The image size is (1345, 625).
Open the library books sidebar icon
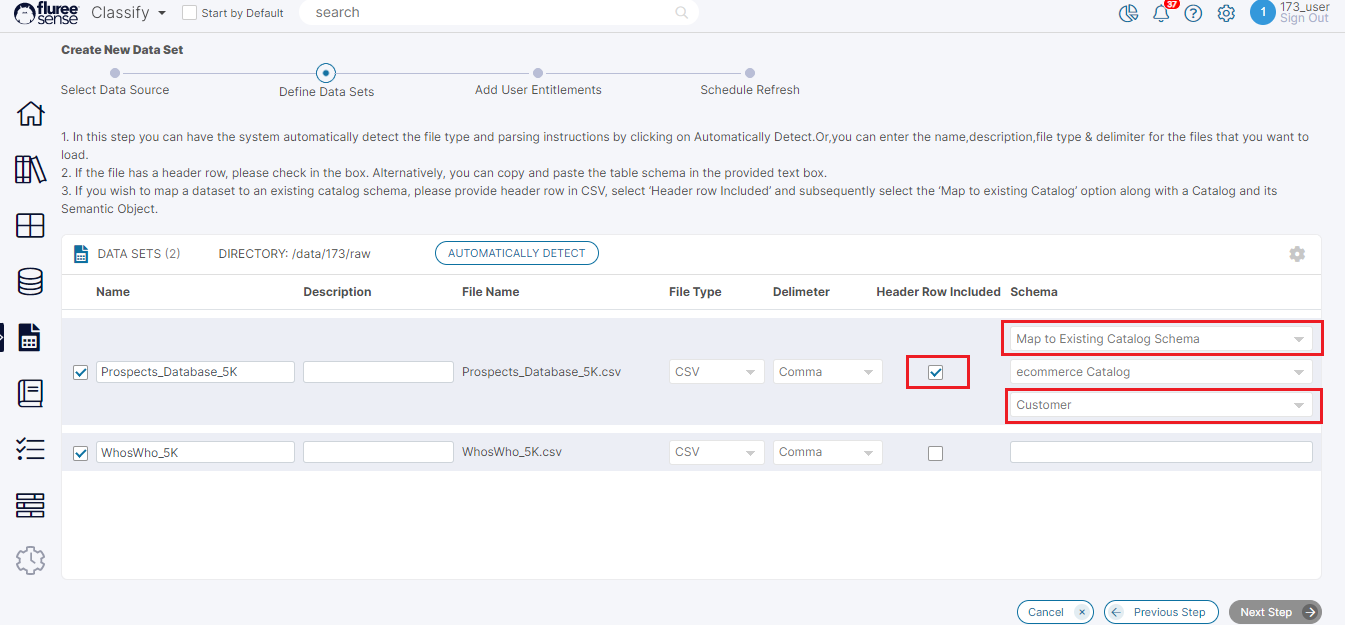[30, 170]
